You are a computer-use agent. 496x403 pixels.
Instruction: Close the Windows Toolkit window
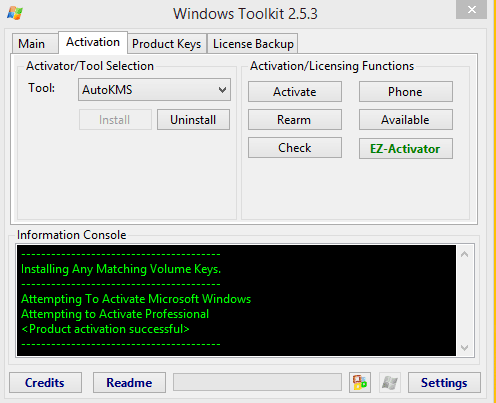tap(472, 10)
